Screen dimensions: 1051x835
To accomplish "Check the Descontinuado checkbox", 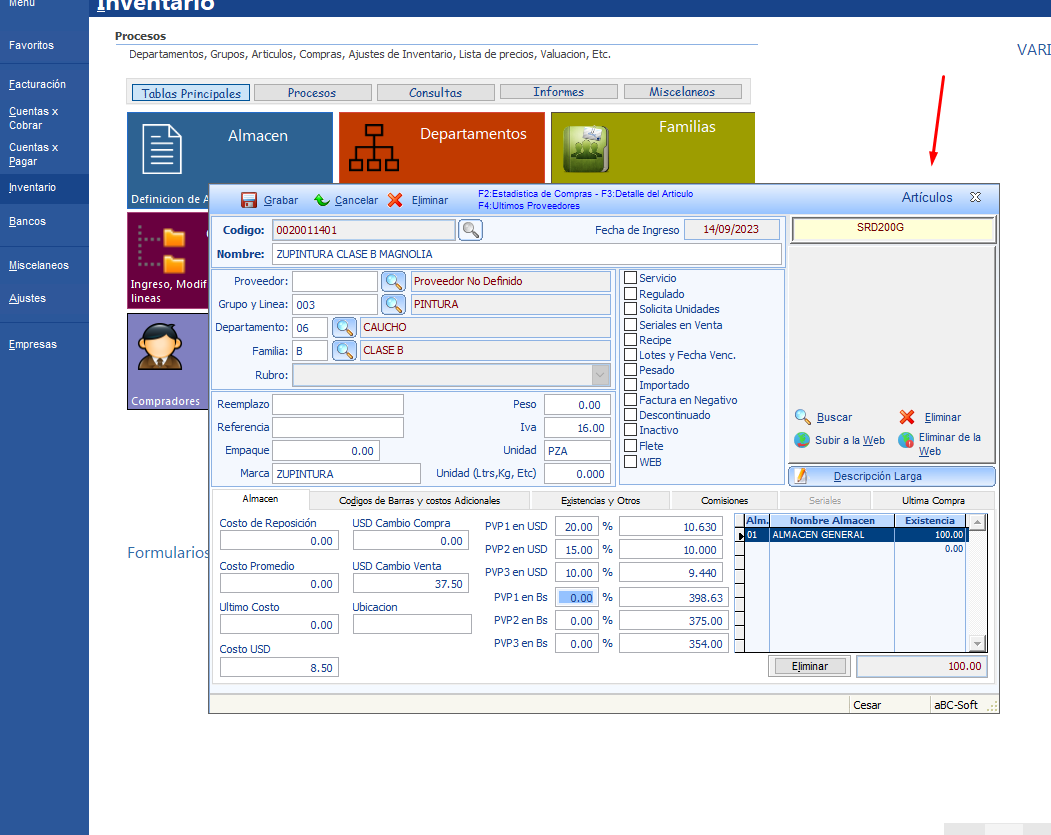I will tap(630, 415).
